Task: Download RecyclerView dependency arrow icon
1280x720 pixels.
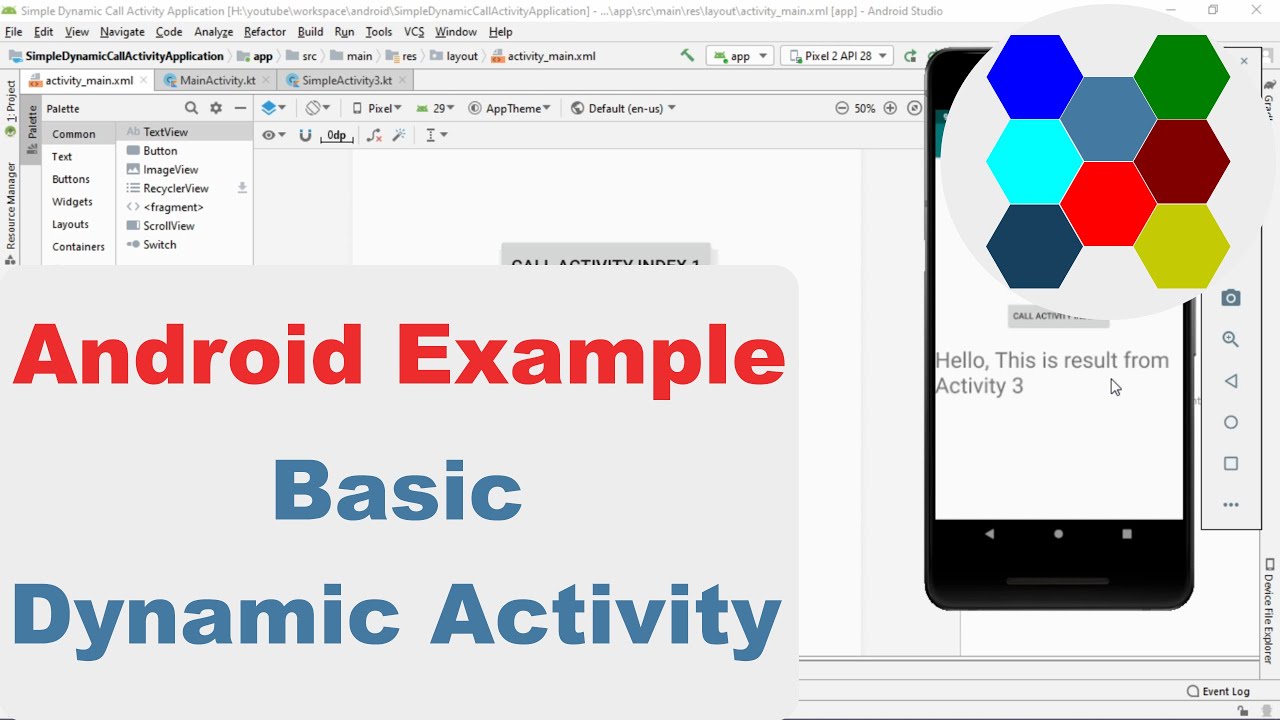Action: click(241, 188)
